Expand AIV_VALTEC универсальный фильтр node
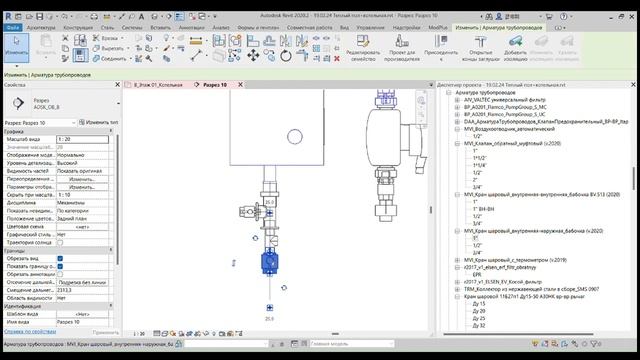 point(457,100)
